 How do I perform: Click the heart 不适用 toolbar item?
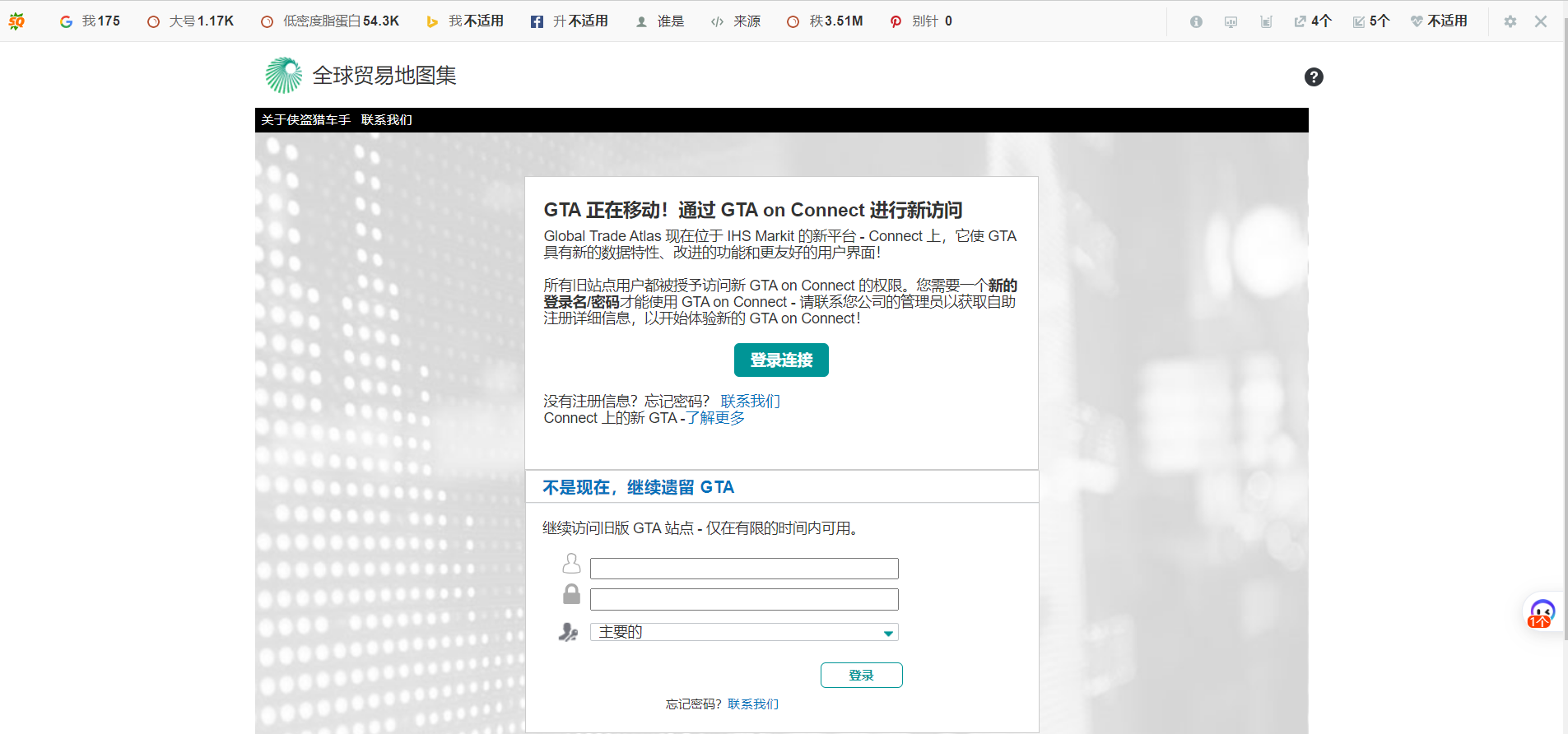point(1439,21)
